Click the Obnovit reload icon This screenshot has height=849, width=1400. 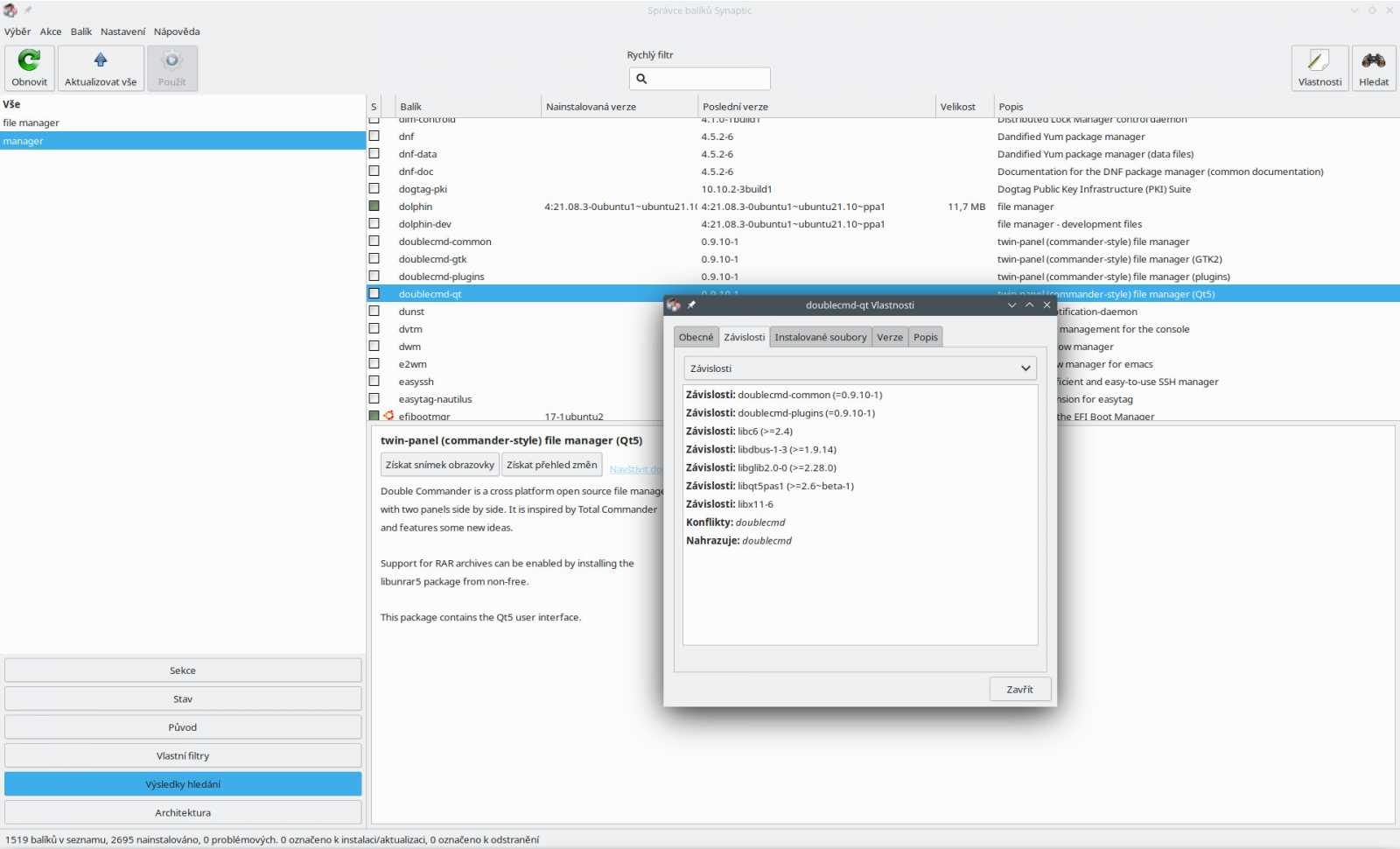pyautogui.click(x=29, y=60)
